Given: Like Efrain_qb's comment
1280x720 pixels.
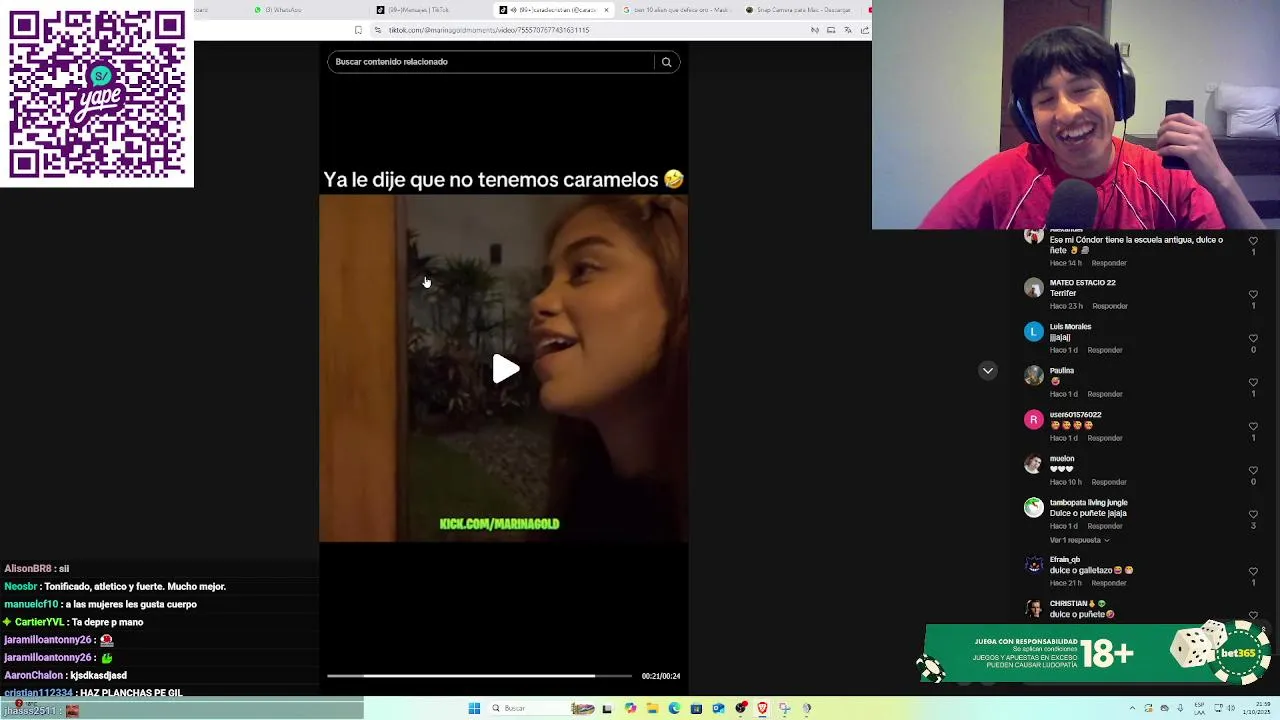Looking at the screenshot, I should point(1253,571).
